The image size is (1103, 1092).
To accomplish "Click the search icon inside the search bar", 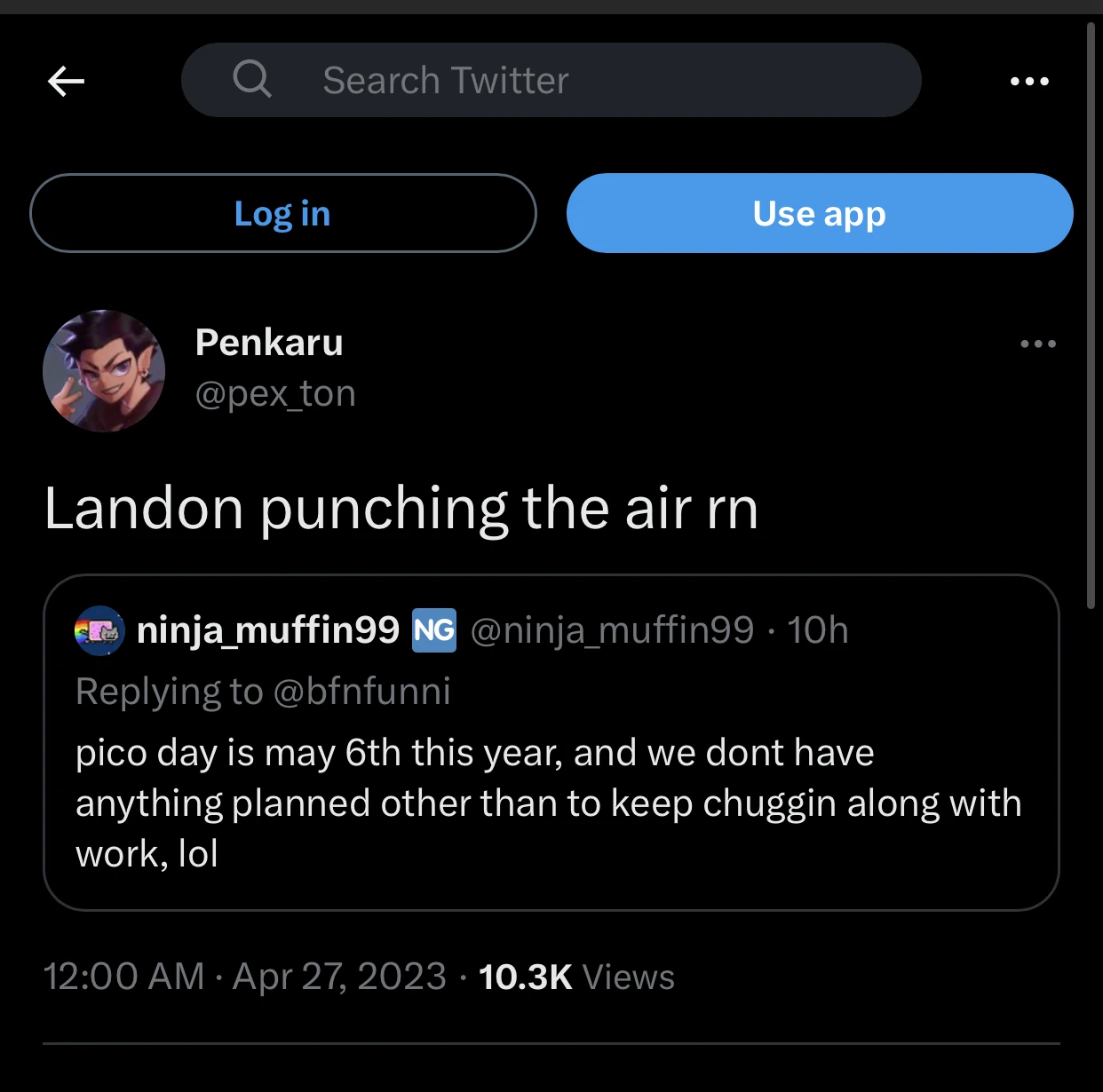I will [252, 80].
